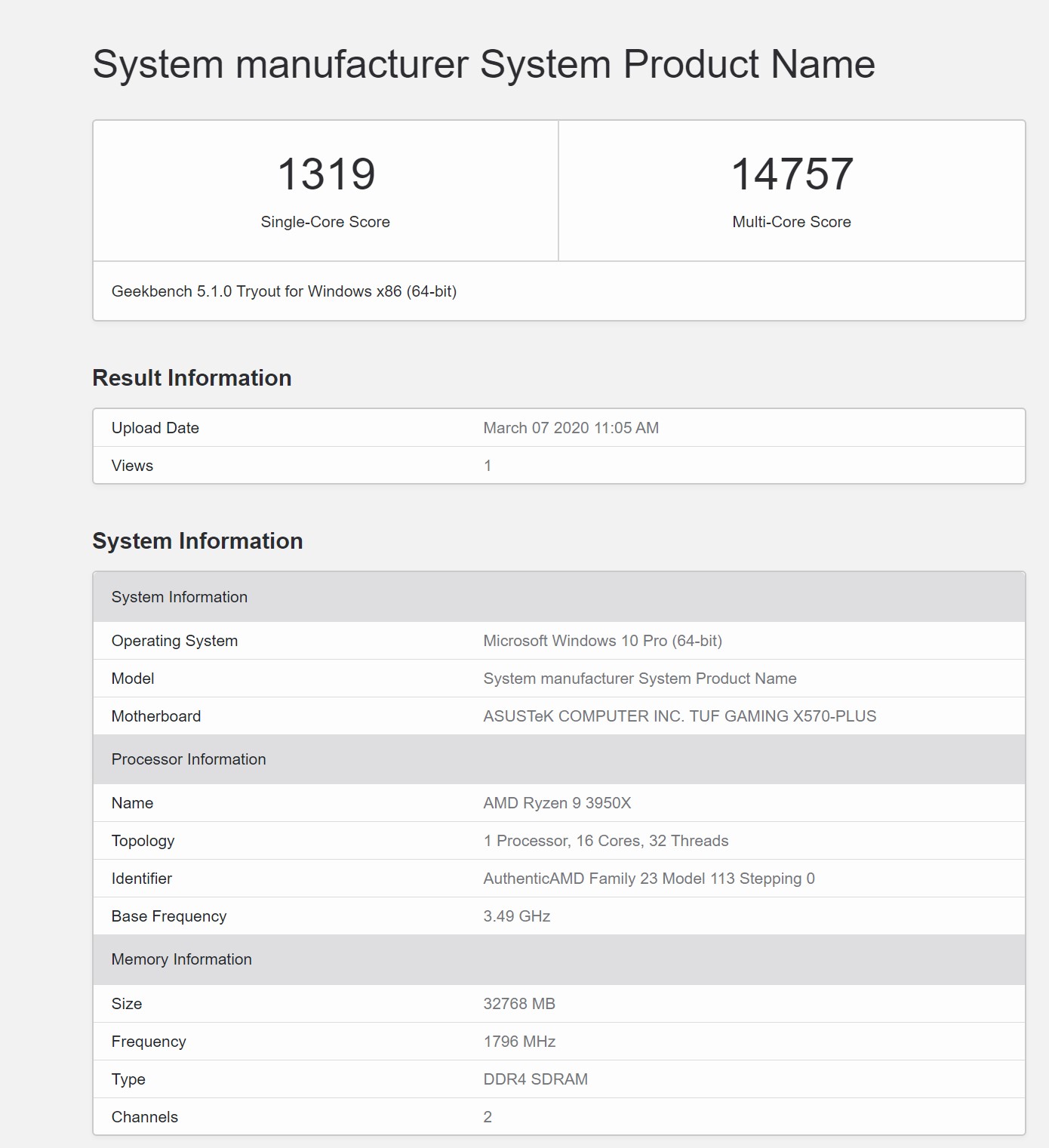Click the 'Multi-Core Score' label

792,222
